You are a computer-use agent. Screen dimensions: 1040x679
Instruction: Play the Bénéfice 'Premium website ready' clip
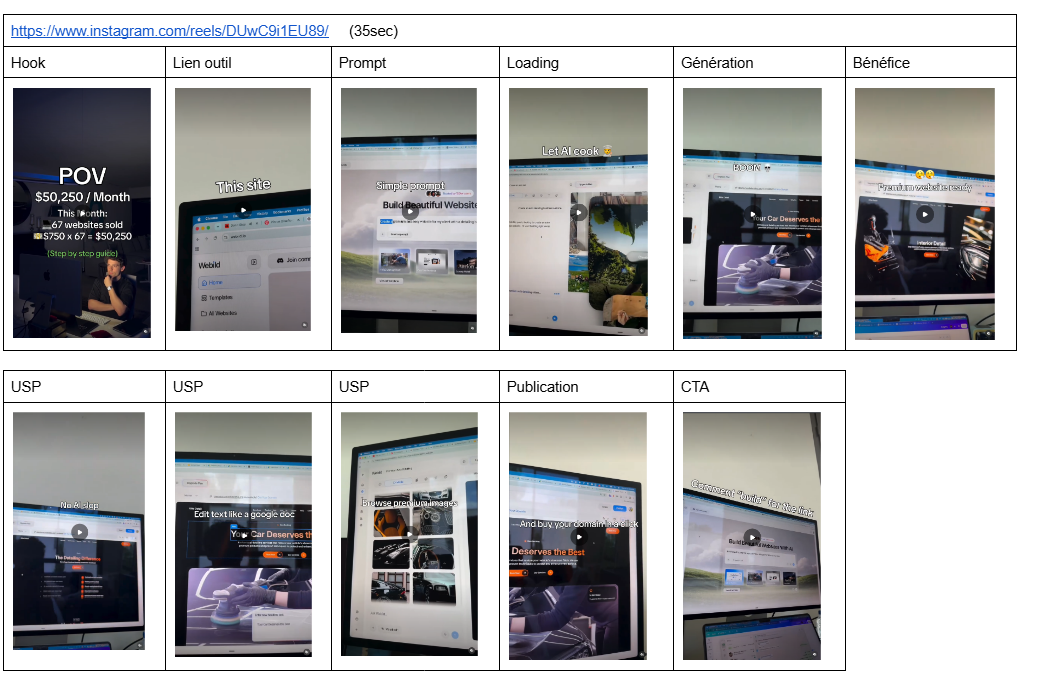click(925, 214)
